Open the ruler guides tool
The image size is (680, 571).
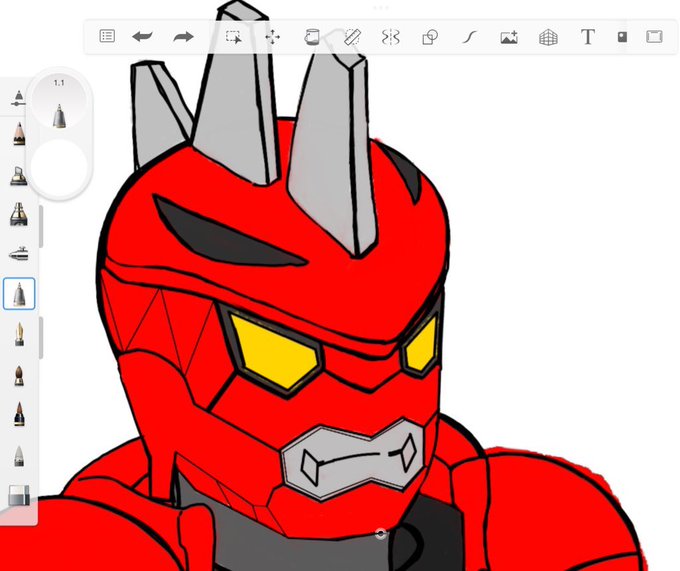click(352, 37)
